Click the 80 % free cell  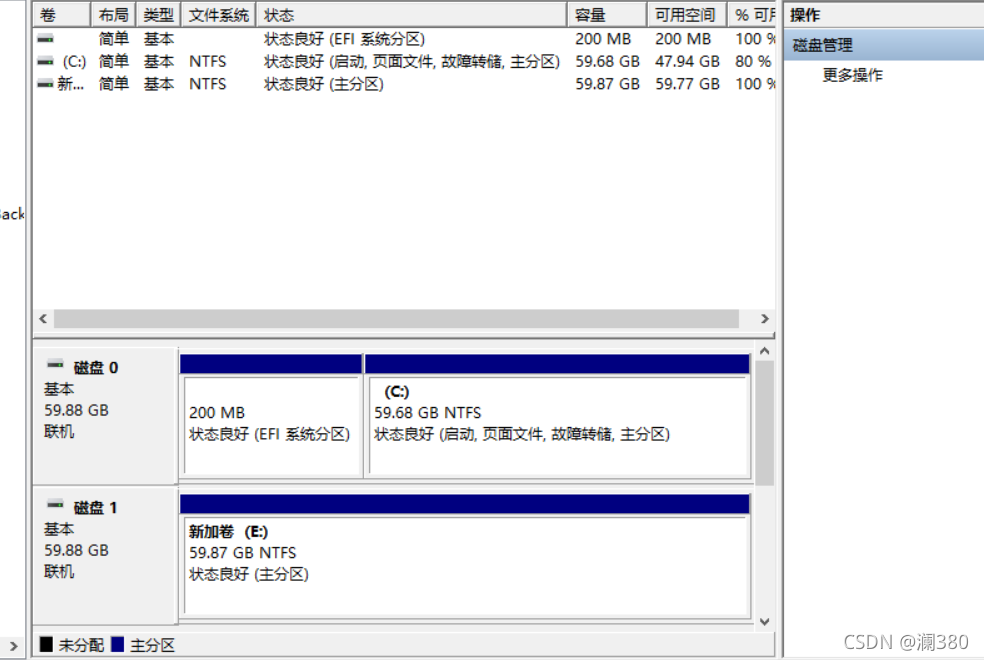(753, 61)
